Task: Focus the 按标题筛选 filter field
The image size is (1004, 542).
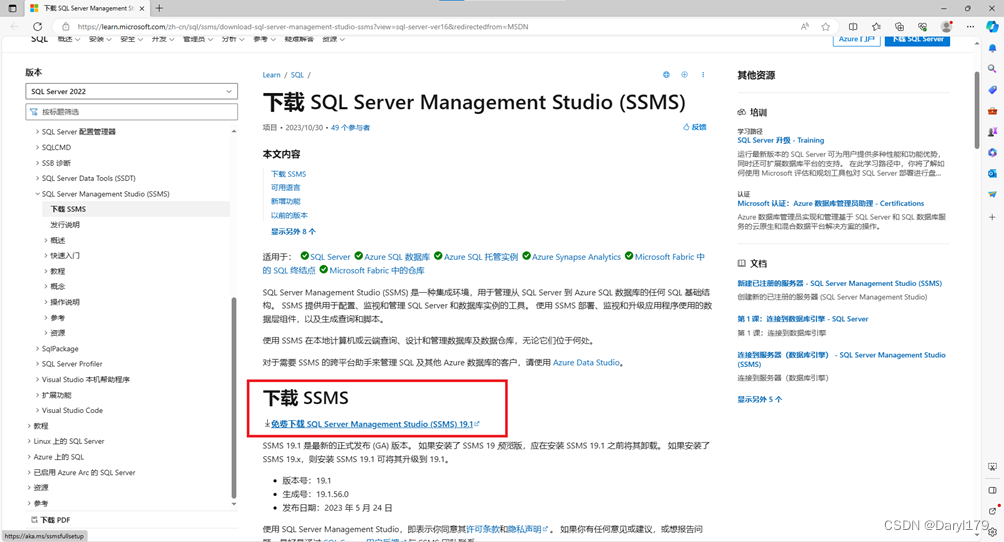Action: (x=131, y=111)
